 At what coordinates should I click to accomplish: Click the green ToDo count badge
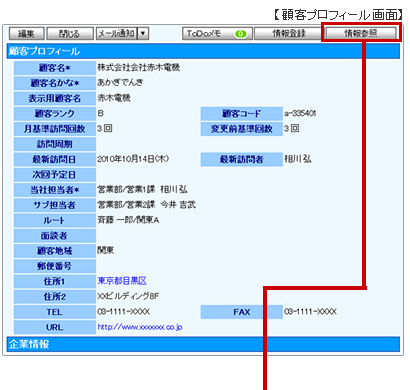240,34
